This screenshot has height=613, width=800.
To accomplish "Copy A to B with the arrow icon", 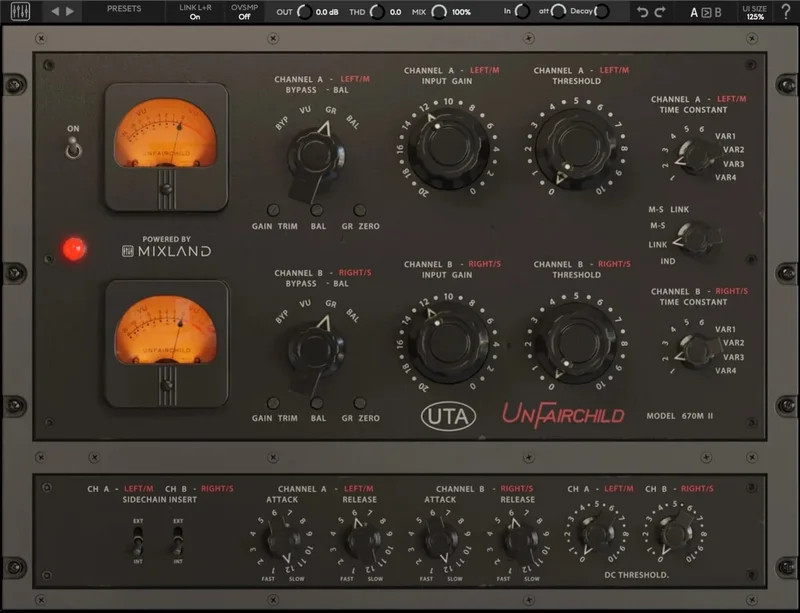I will 706,13.
